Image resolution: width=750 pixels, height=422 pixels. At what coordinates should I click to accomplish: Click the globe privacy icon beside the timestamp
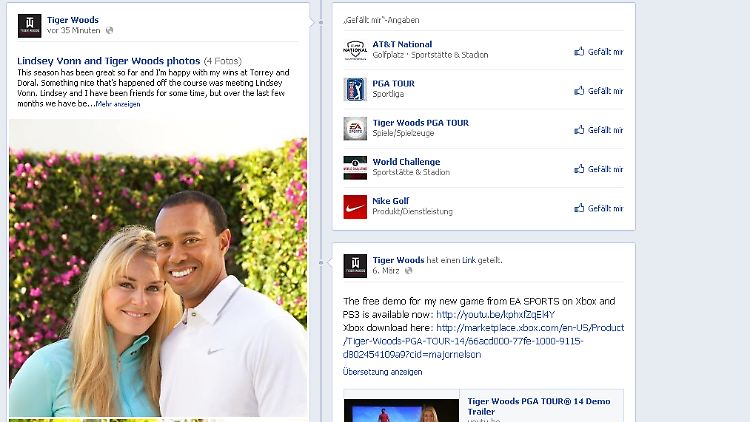tap(110, 31)
